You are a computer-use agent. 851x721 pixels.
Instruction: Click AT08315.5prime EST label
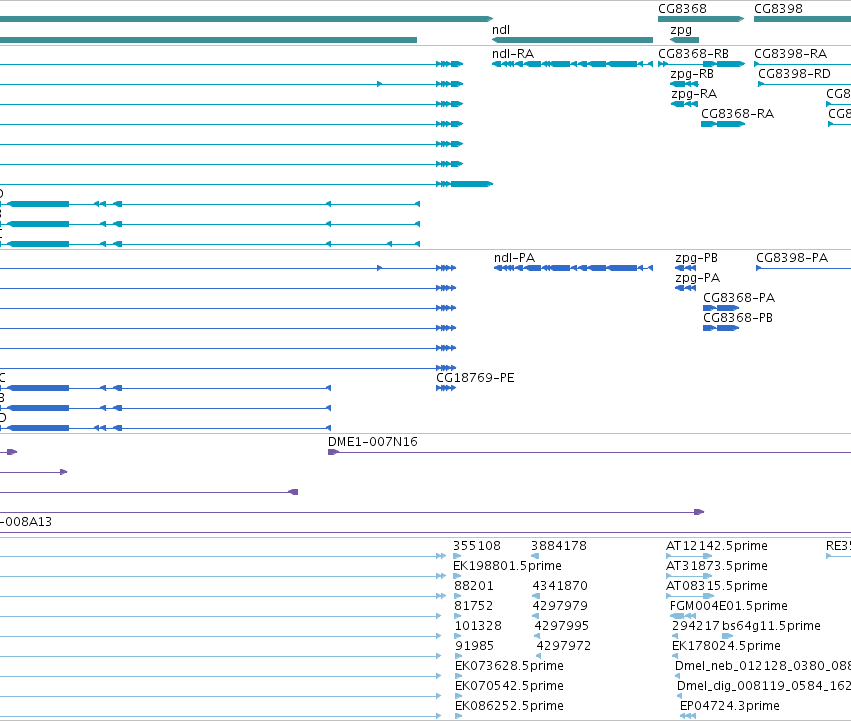[x=716, y=586]
